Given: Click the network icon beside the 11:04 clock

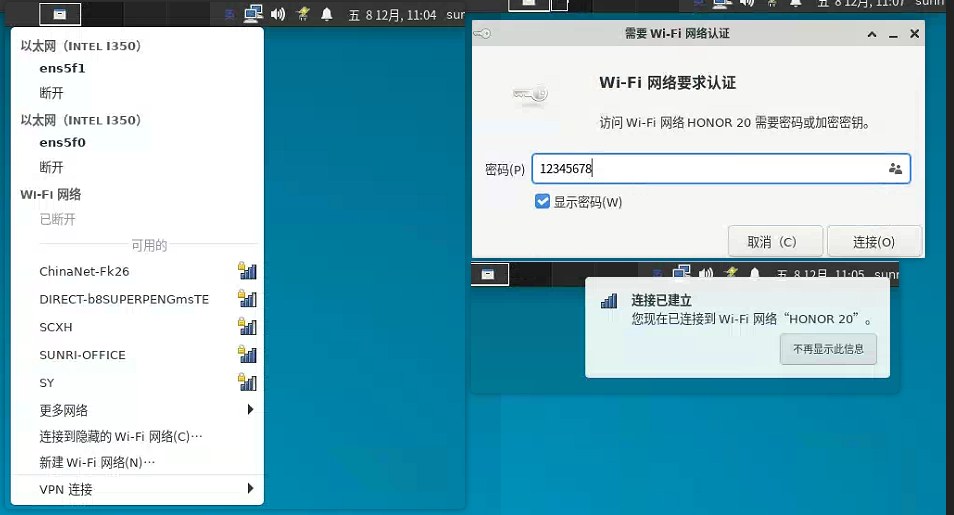Looking at the screenshot, I should (x=253, y=14).
